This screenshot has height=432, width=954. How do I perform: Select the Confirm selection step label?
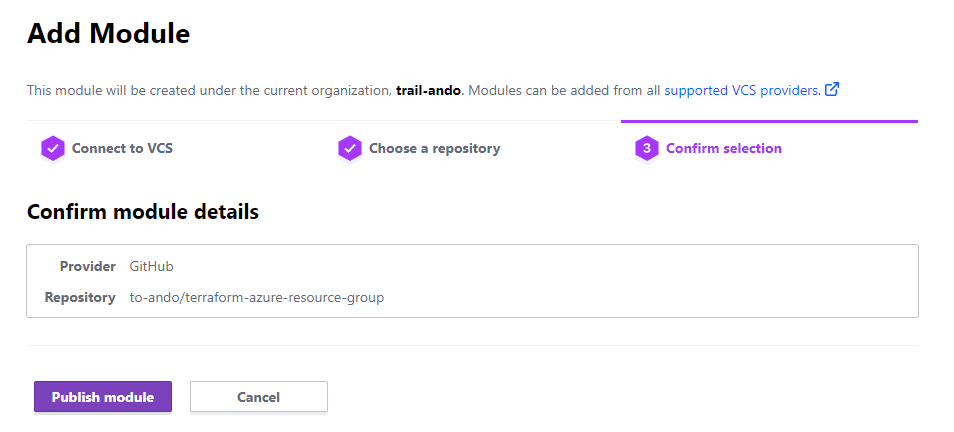pyautogui.click(x=723, y=148)
